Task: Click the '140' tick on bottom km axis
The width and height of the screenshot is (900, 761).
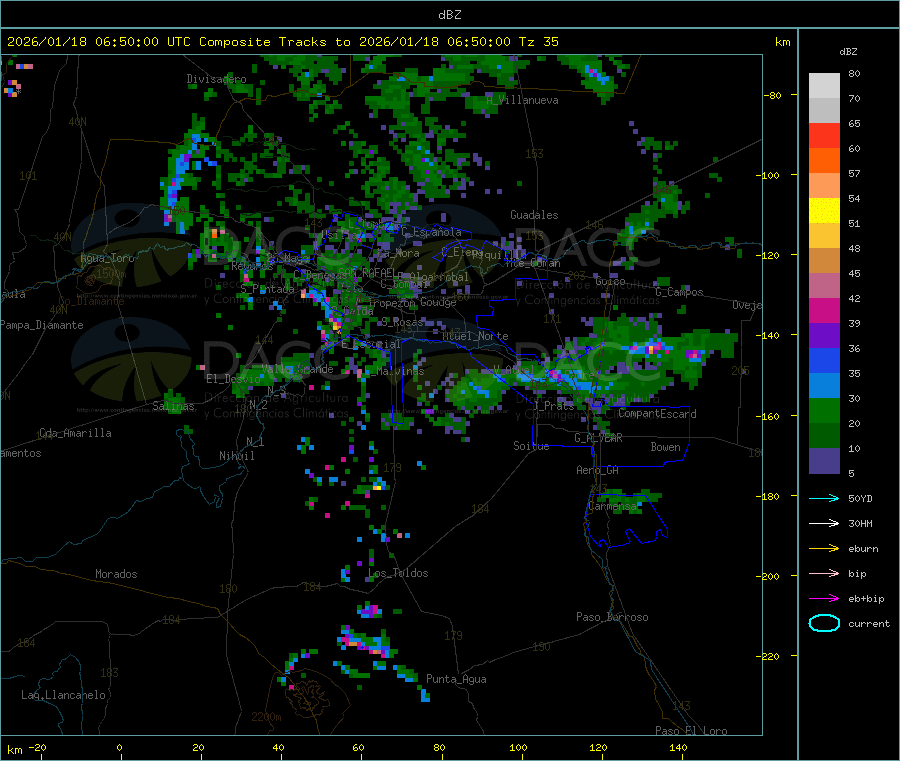Action: 678,747
